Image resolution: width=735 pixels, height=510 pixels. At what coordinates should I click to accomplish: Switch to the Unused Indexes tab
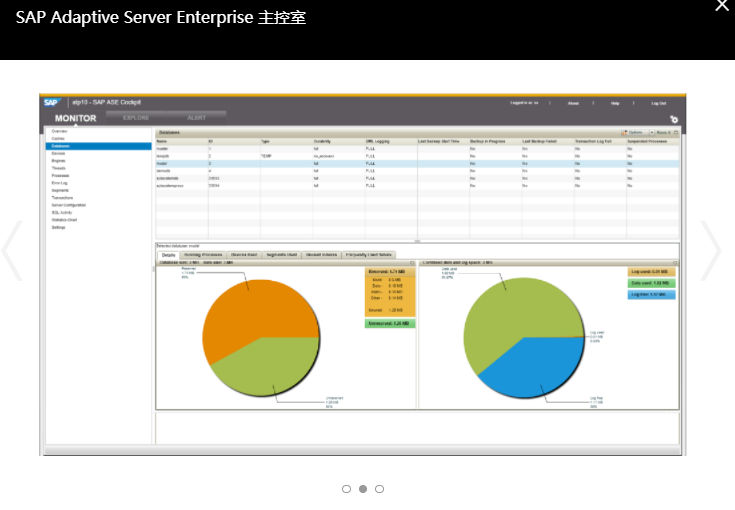tap(322, 255)
